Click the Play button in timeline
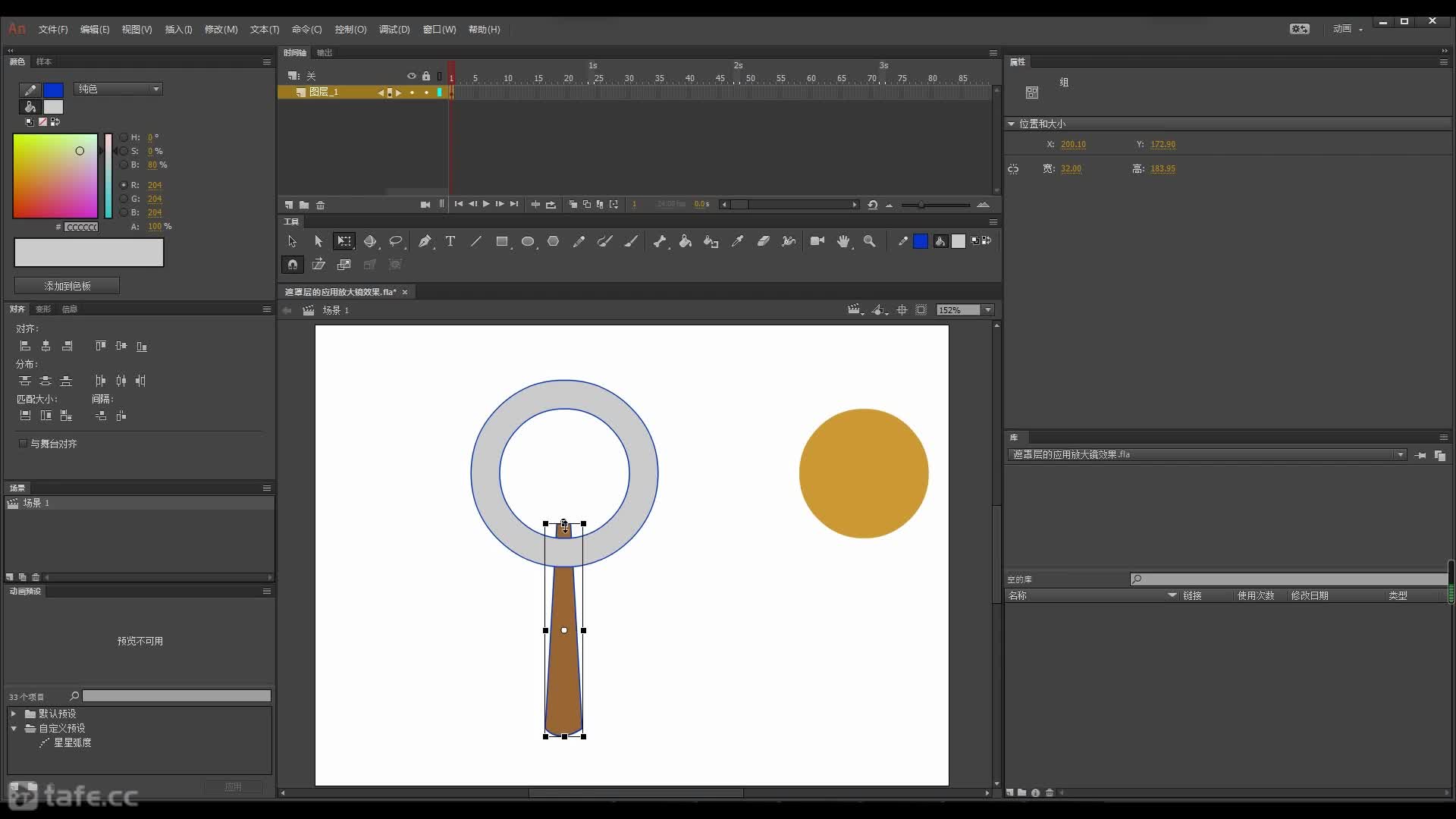The width and height of the screenshot is (1456, 819). click(486, 204)
